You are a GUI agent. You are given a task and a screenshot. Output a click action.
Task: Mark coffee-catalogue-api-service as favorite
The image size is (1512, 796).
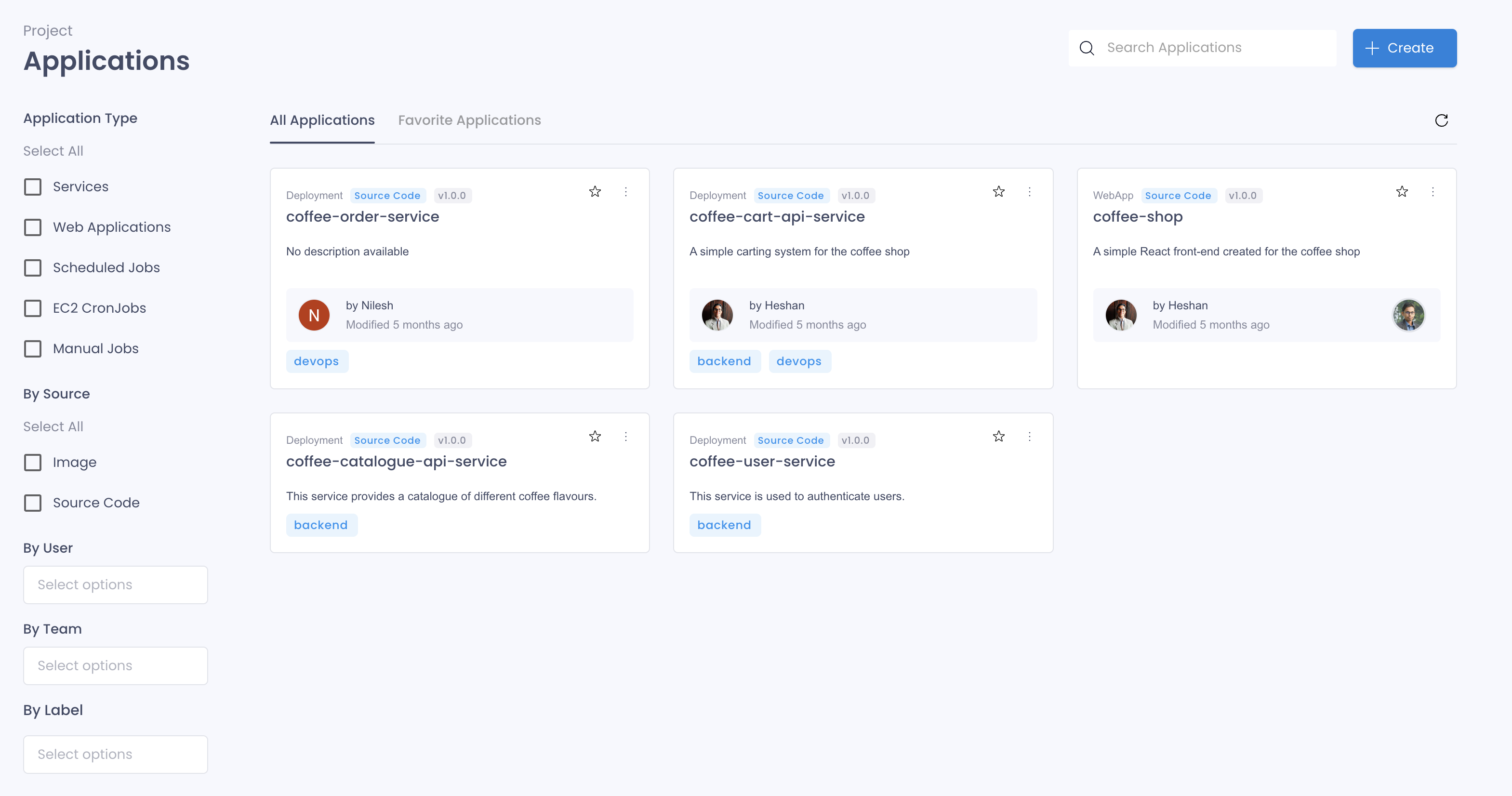pyautogui.click(x=595, y=436)
